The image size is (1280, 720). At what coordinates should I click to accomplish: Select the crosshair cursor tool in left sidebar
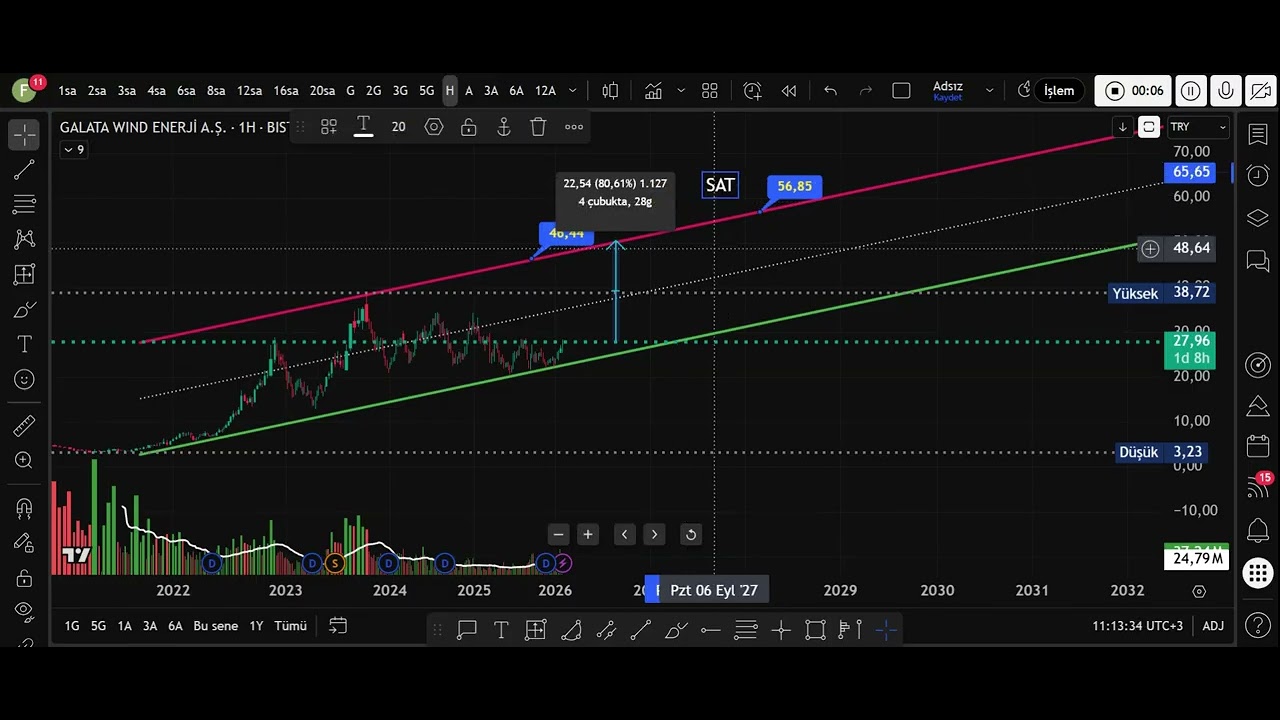coord(24,134)
